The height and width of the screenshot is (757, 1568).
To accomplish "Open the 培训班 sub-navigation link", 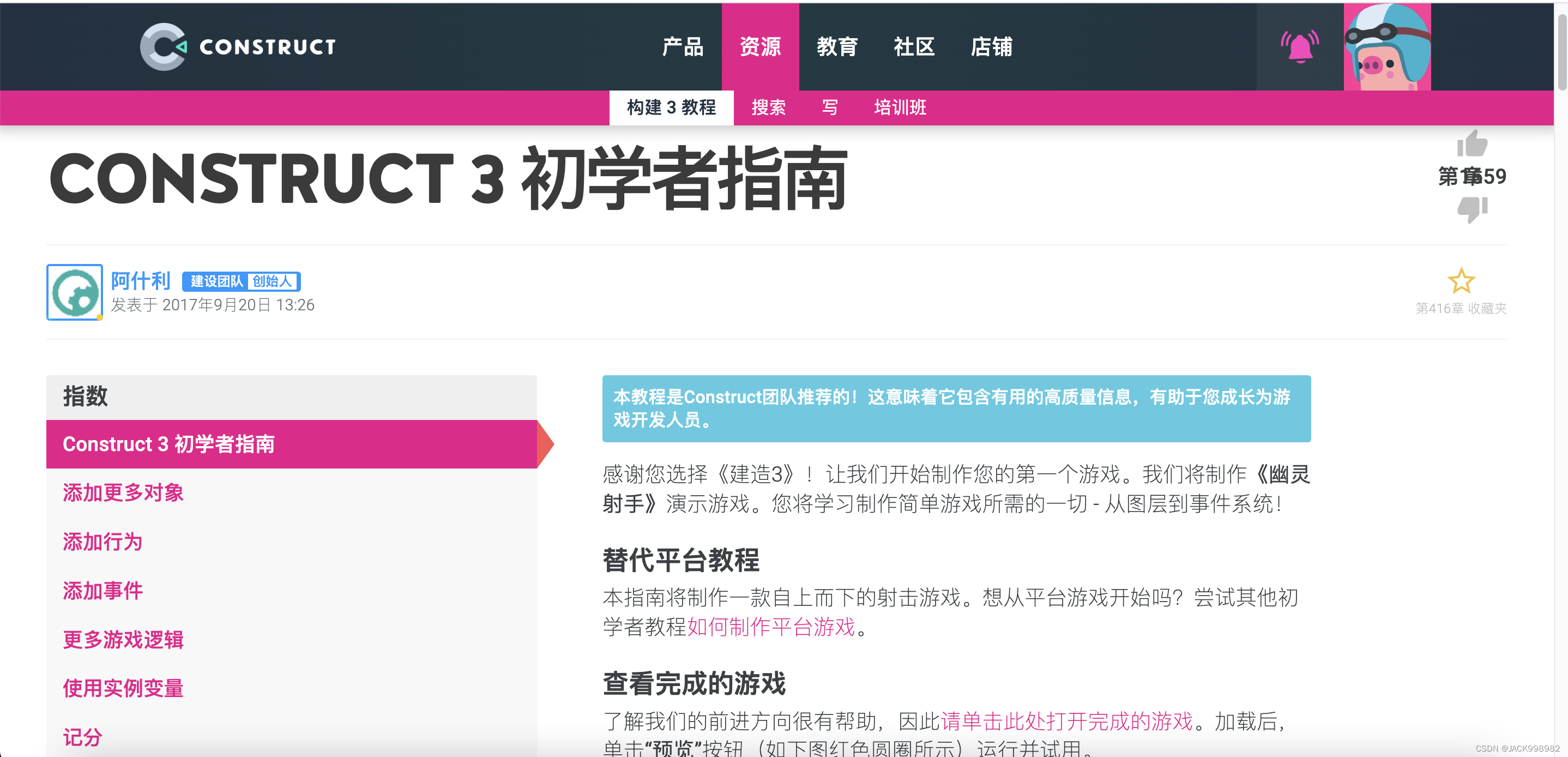I will [x=900, y=108].
